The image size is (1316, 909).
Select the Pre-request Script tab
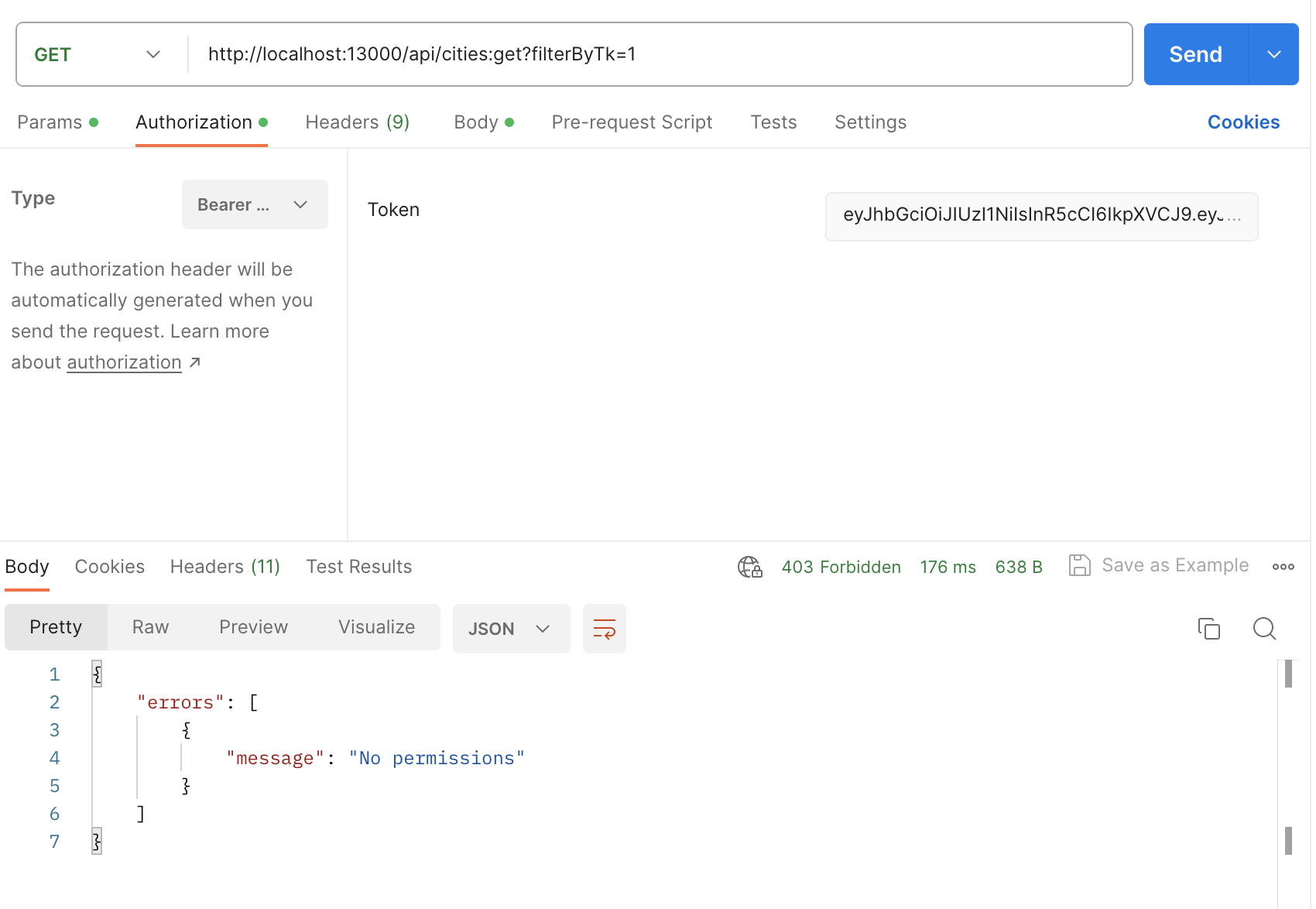[632, 122]
